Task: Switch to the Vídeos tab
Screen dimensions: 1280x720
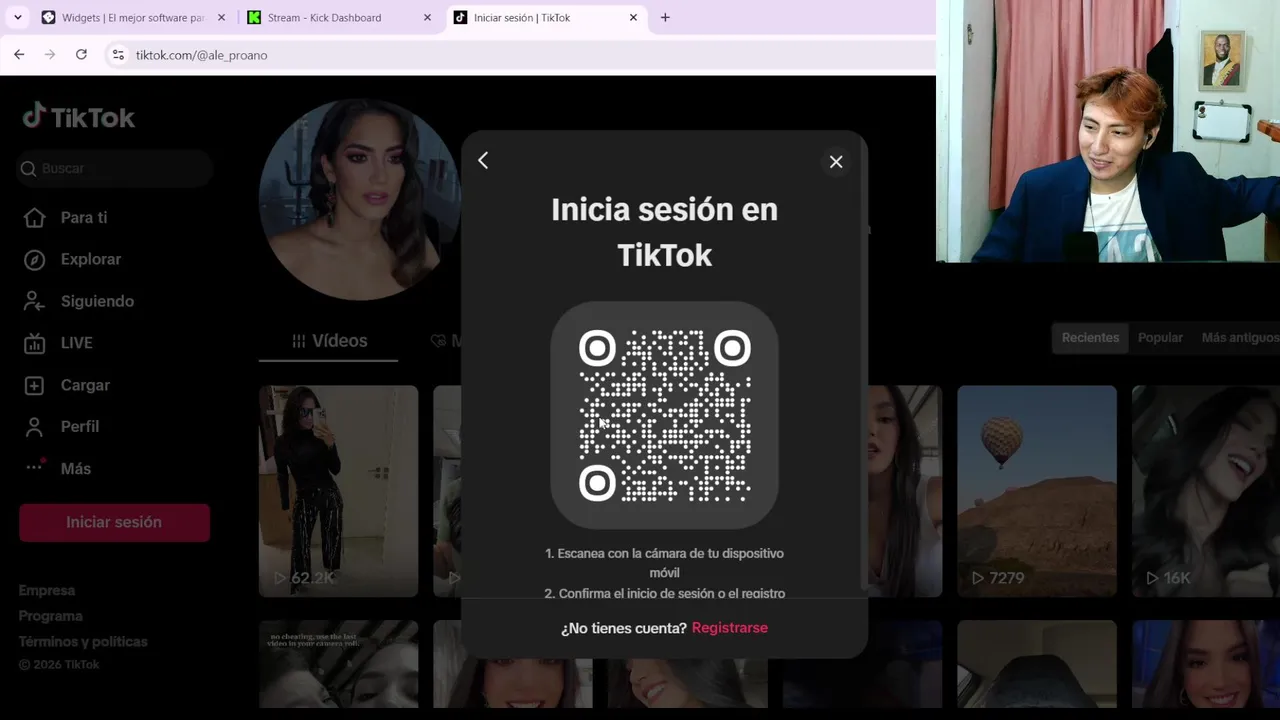Action: (x=329, y=341)
